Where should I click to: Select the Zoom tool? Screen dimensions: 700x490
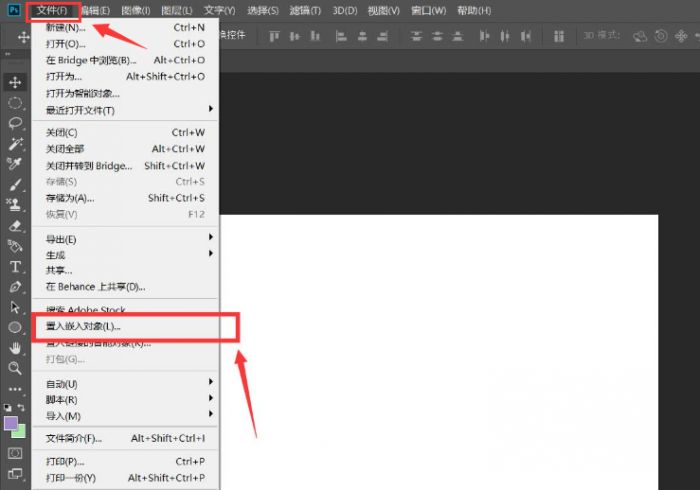coord(15,368)
